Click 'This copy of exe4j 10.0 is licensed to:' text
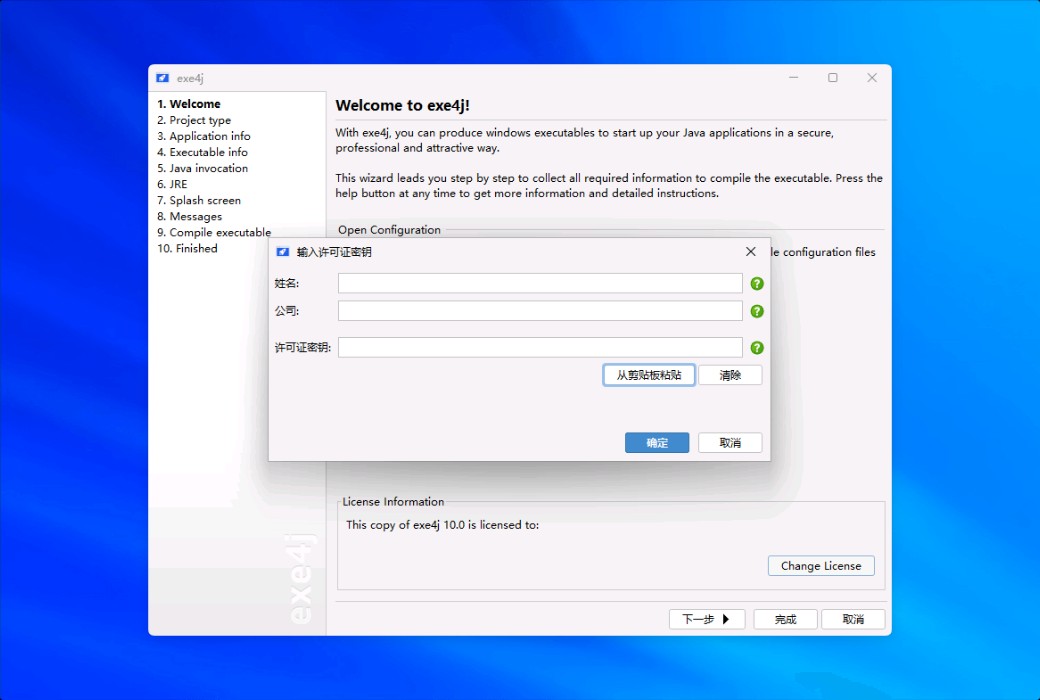This screenshot has width=1040, height=700. (442, 525)
